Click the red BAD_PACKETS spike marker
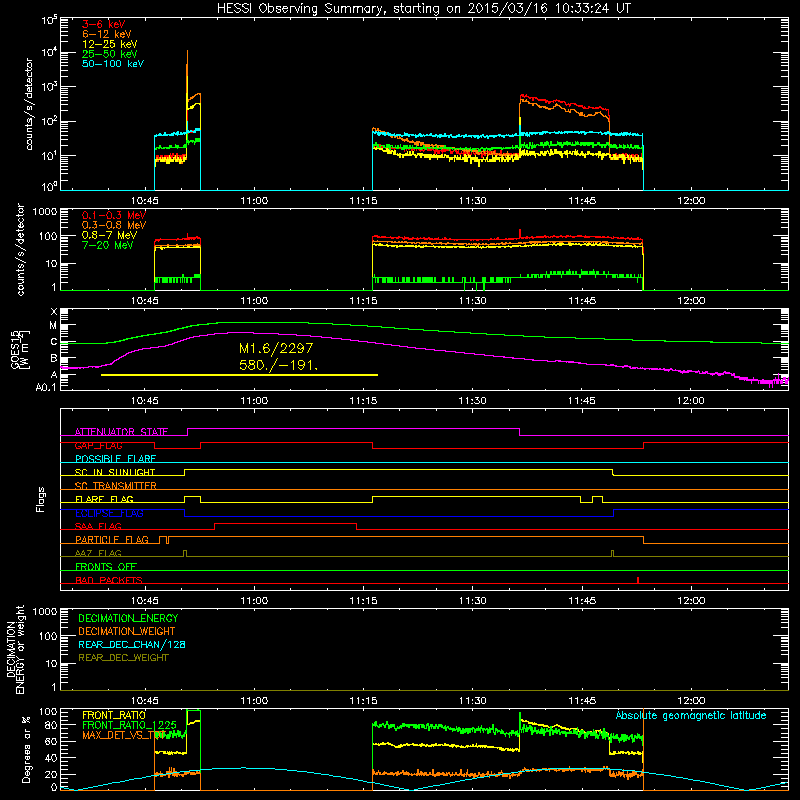This screenshot has height=800, width=800. 638,580
